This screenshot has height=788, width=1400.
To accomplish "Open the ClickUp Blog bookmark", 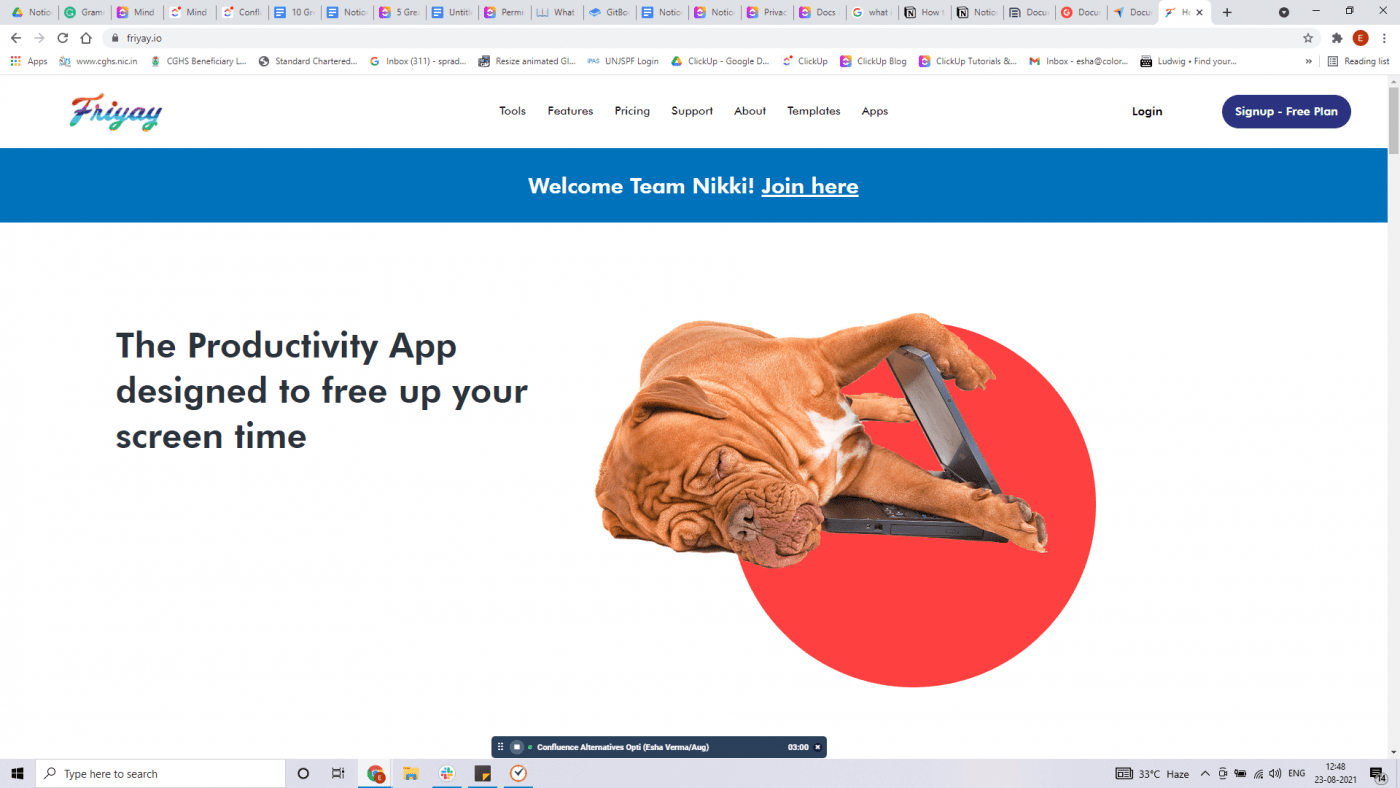I will [x=873, y=61].
